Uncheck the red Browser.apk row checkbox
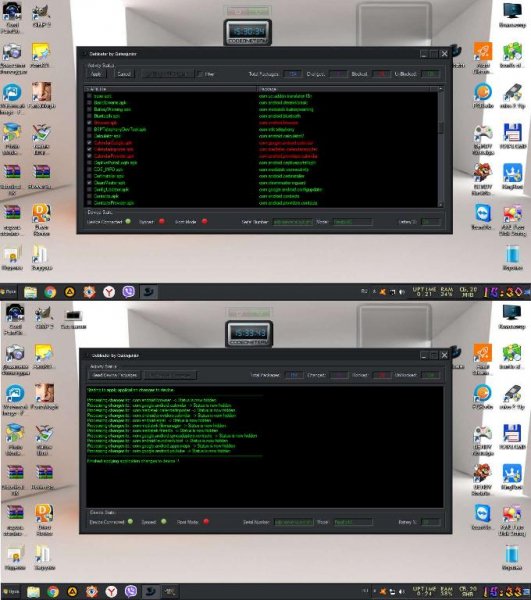 click(90, 122)
